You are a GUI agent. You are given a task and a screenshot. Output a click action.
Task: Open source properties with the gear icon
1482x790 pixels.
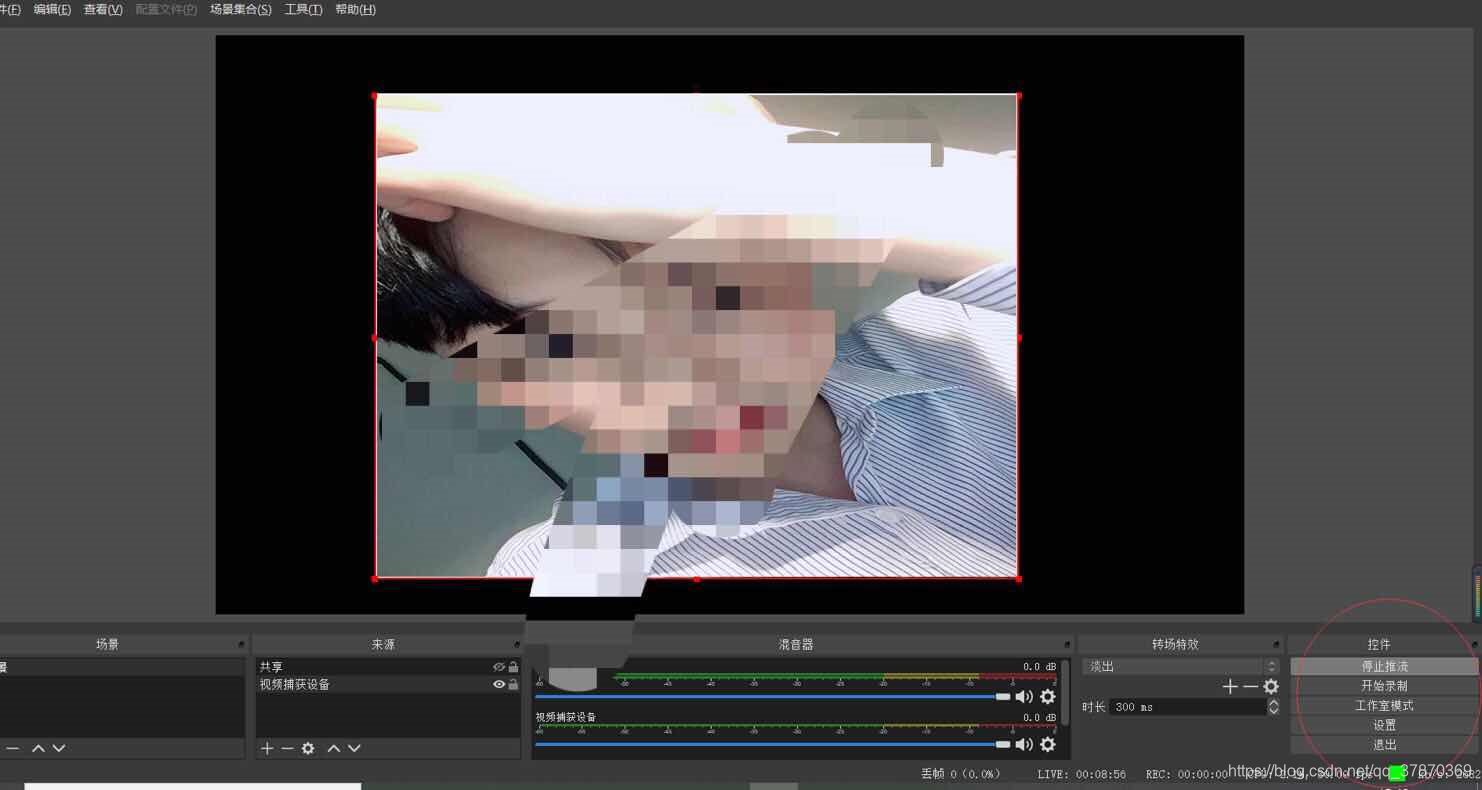(x=308, y=748)
